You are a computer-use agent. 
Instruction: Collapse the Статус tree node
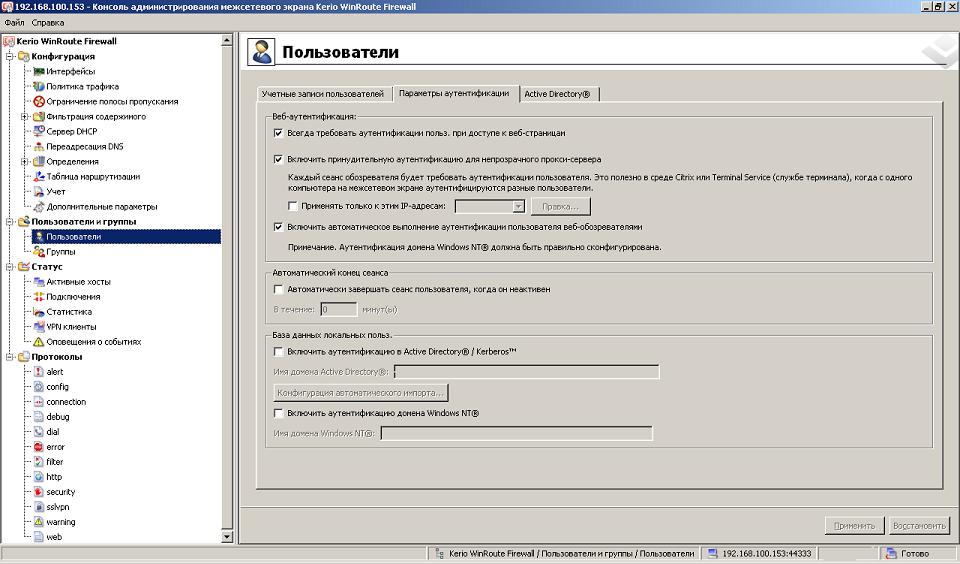tap(10, 266)
